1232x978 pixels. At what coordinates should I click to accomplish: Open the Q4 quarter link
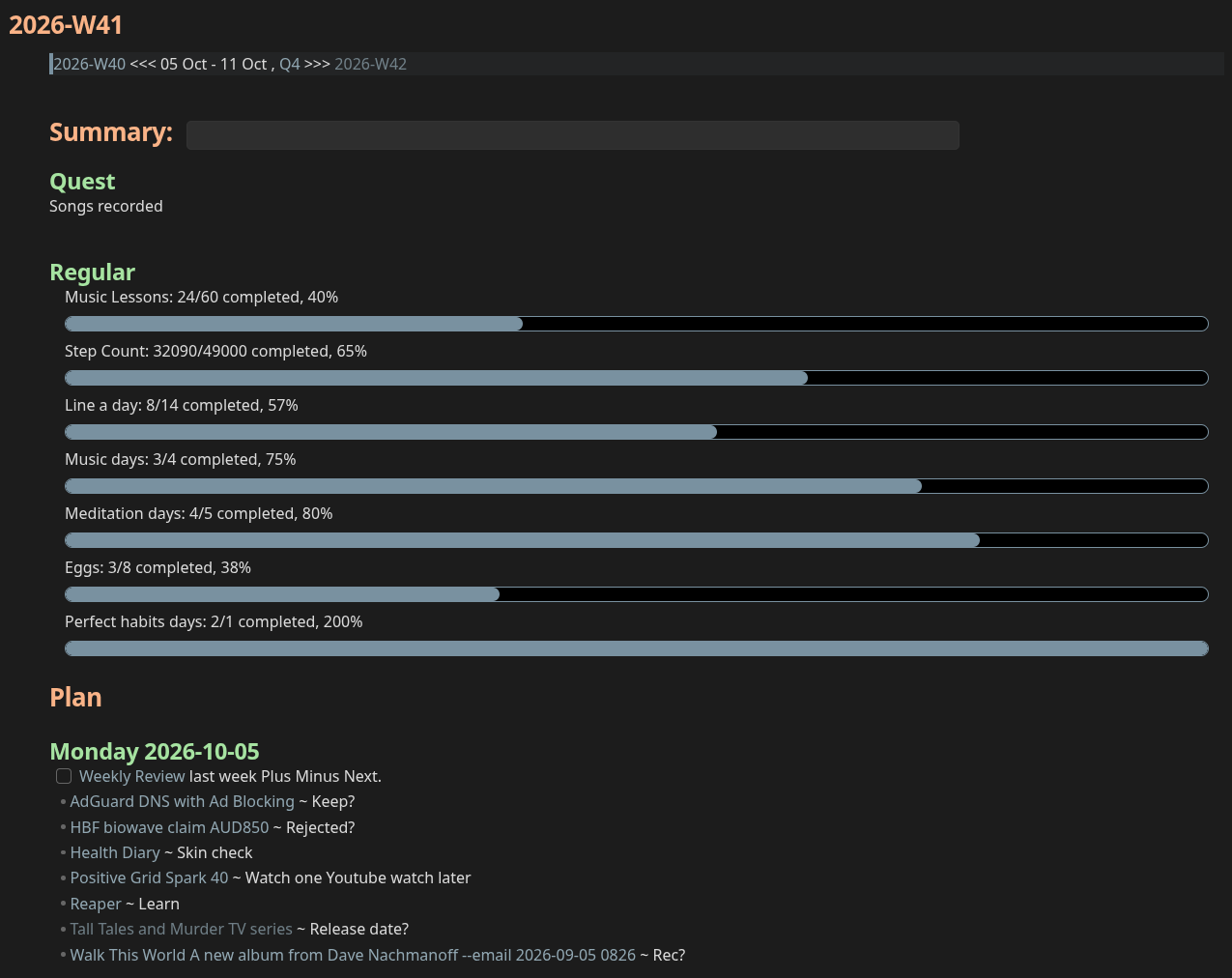(x=290, y=64)
